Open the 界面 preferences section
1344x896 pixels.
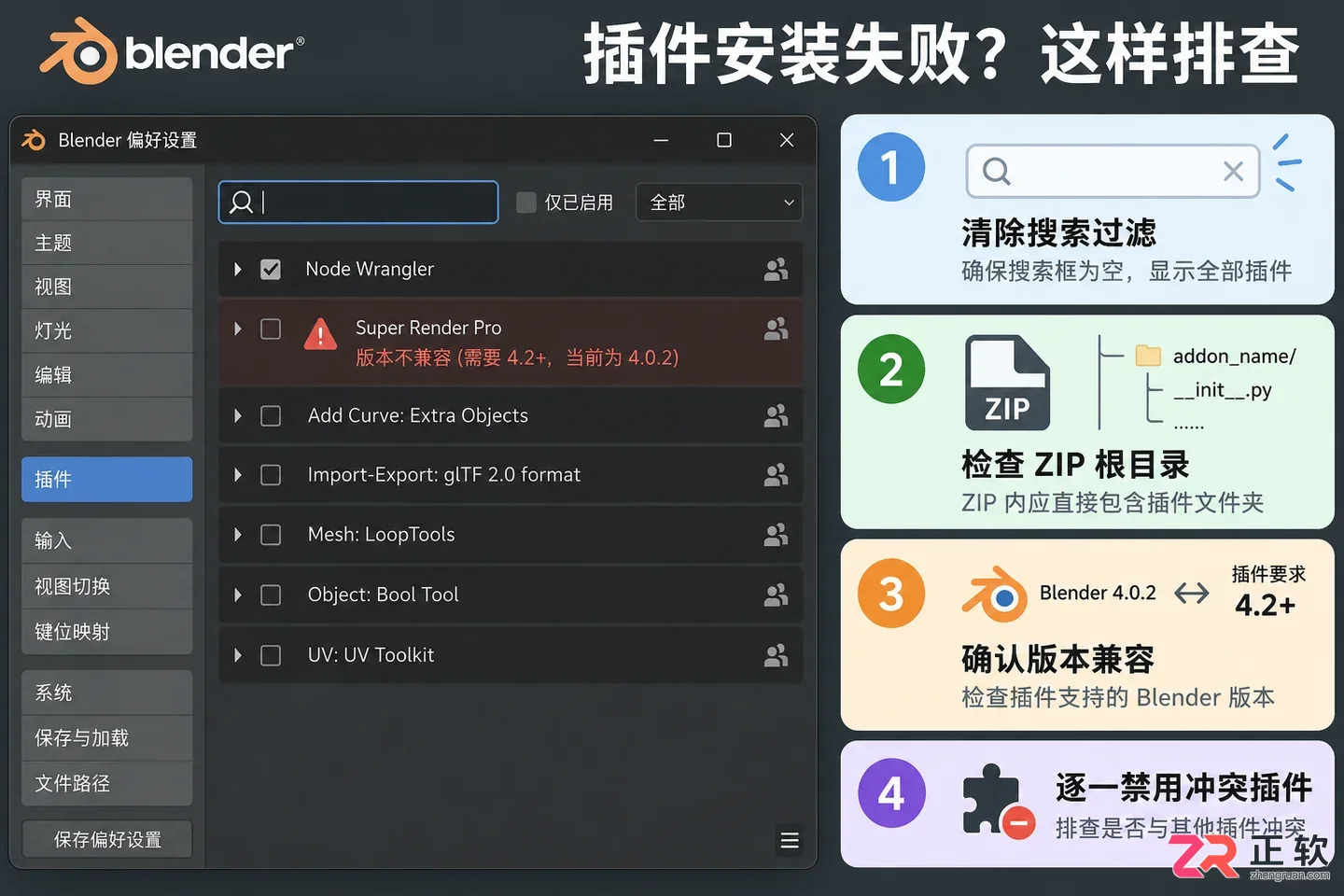[x=107, y=199]
